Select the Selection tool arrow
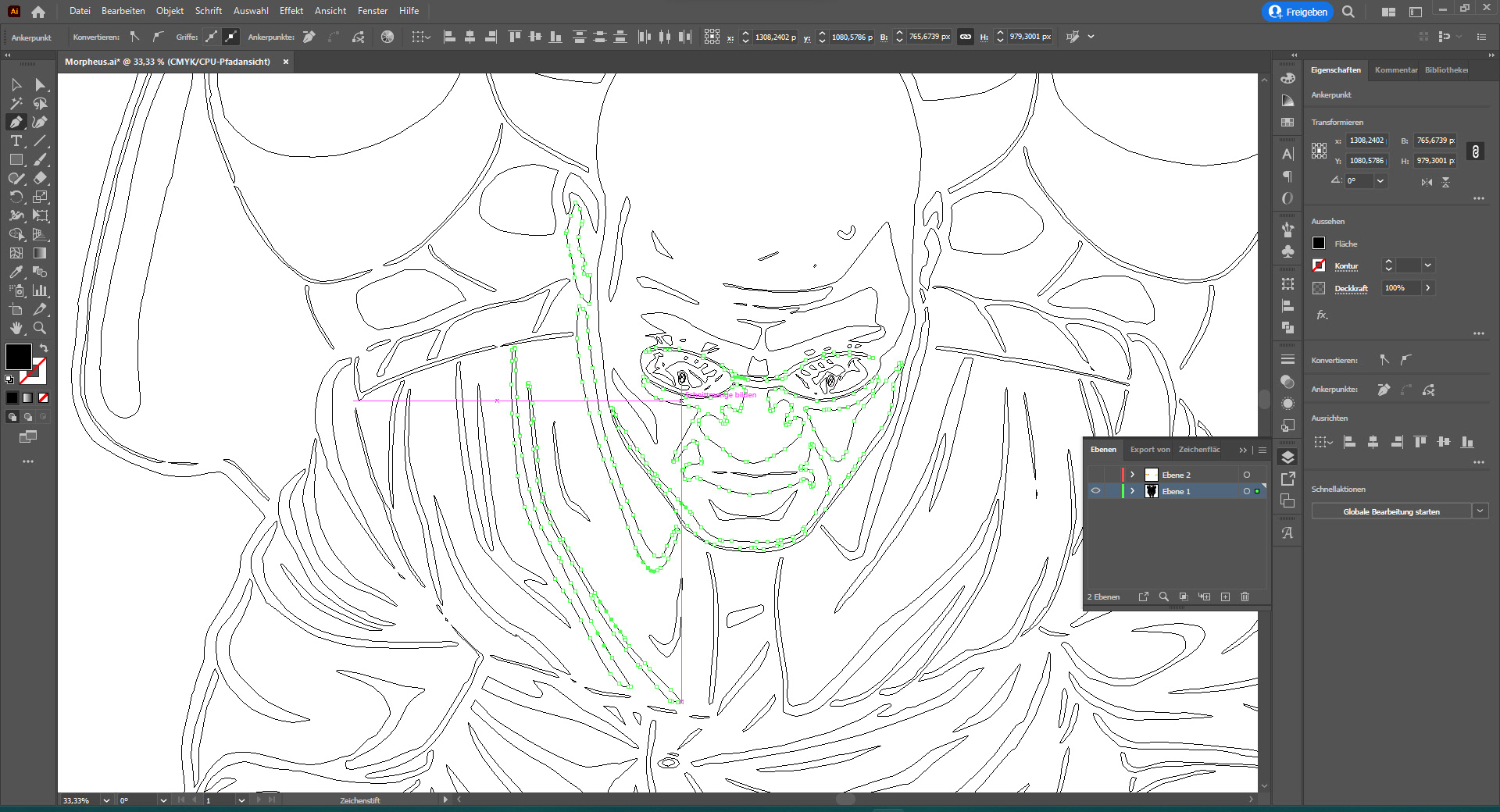The height and width of the screenshot is (812, 1500). pos(16,84)
